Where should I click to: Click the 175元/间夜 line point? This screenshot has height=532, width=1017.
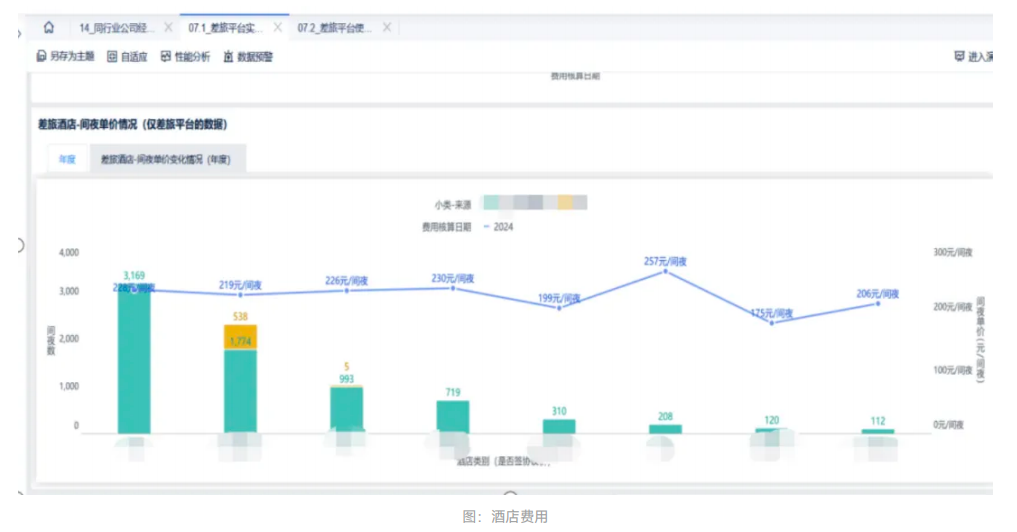coord(771,323)
